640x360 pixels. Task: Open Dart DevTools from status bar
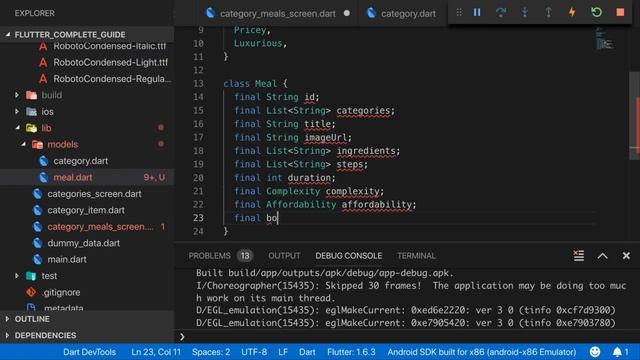[x=89, y=352]
